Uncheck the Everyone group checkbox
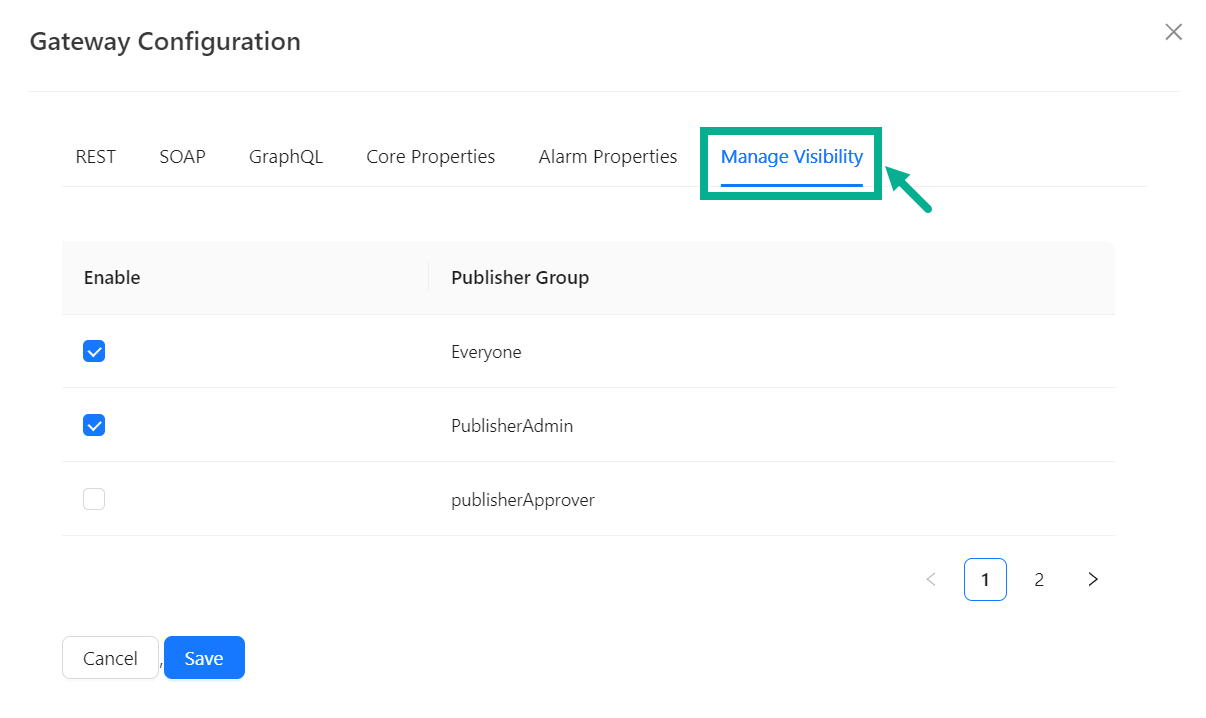The width and height of the screenshot is (1206, 718). point(94,352)
